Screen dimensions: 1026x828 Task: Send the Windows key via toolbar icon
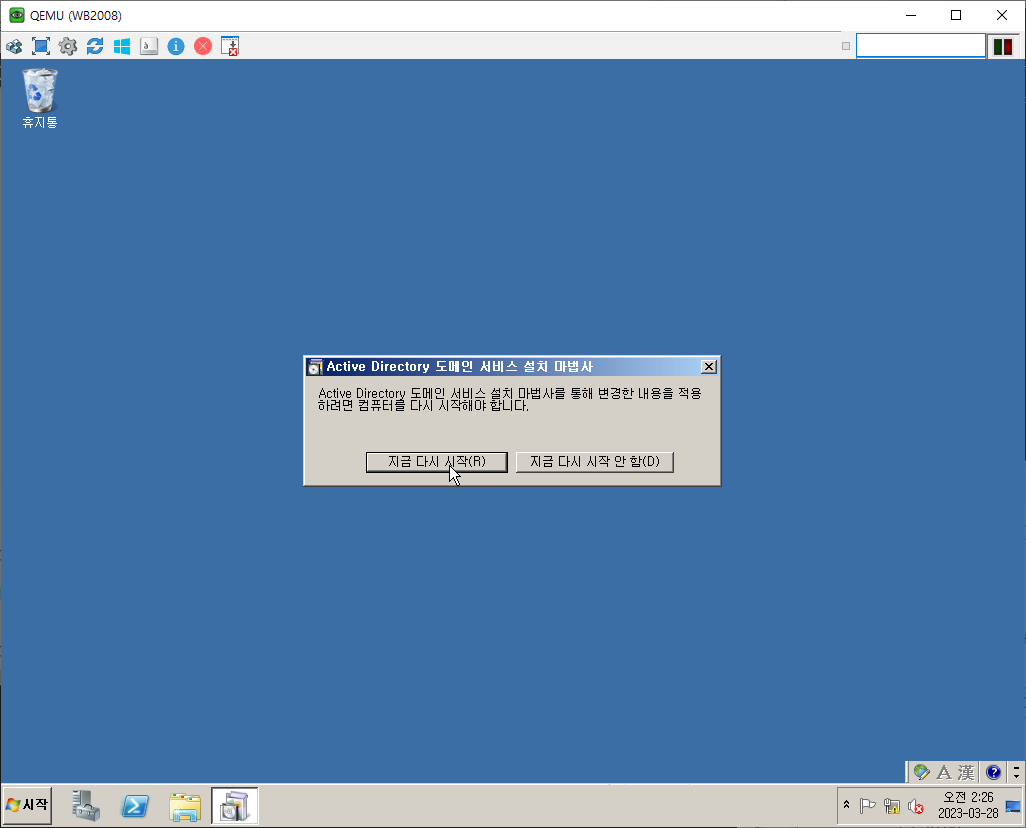122,46
